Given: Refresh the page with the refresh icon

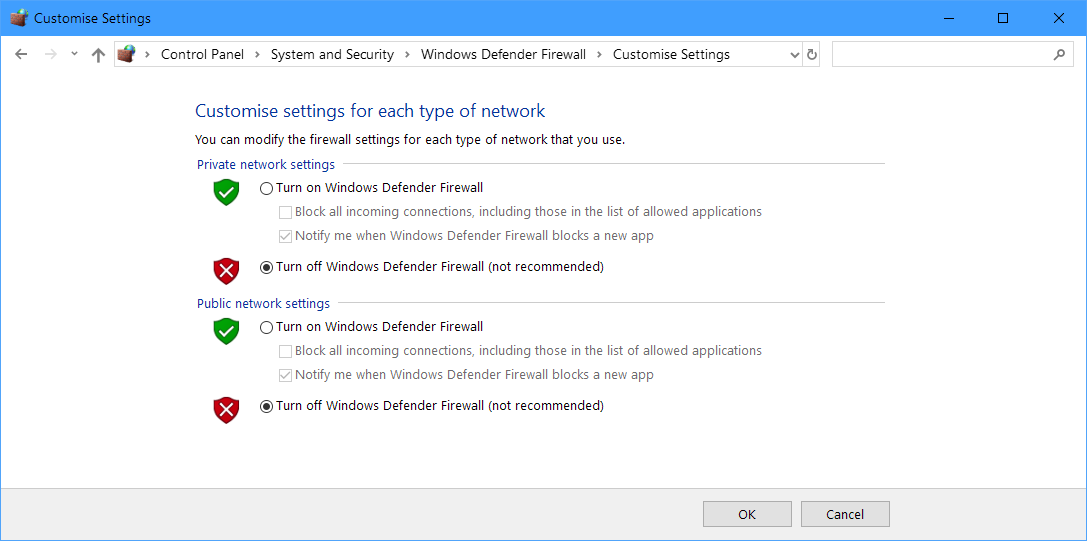Looking at the screenshot, I should tap(812, 55).
